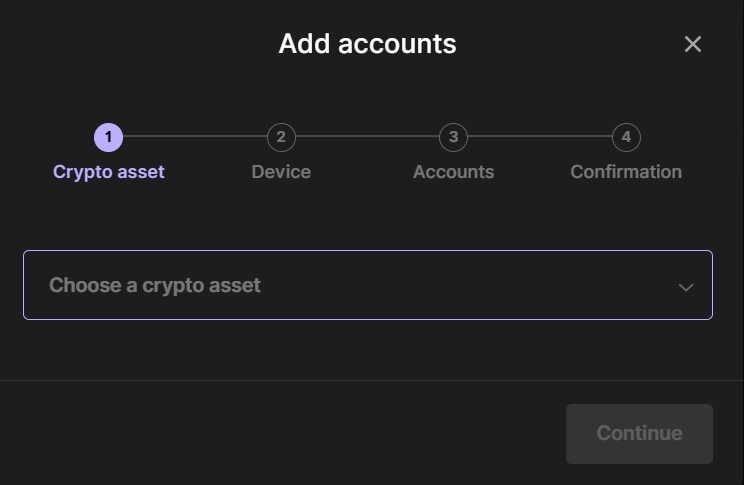Click the Add accounts dialog title
Screen dimensions: 744x485
(x=367, y=44)
